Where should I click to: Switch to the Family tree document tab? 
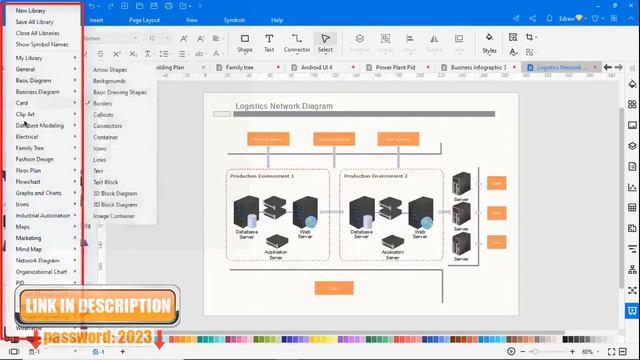[x=240, y=67]
